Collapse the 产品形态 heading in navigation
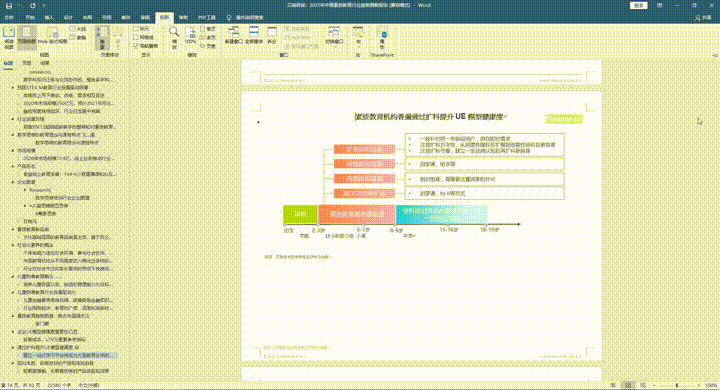Viewport: 720px width, 390px height. 13,166
